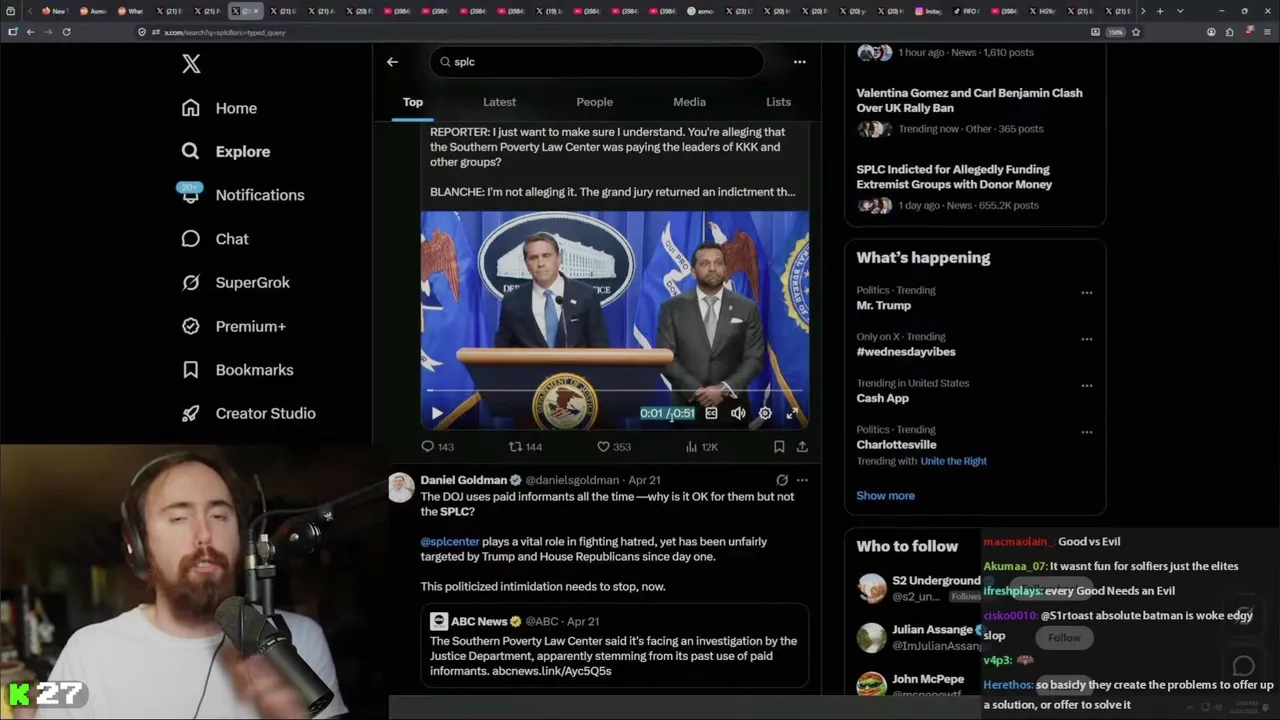Click the Chat bubble icon in sidebar

[x=191, y=239]
